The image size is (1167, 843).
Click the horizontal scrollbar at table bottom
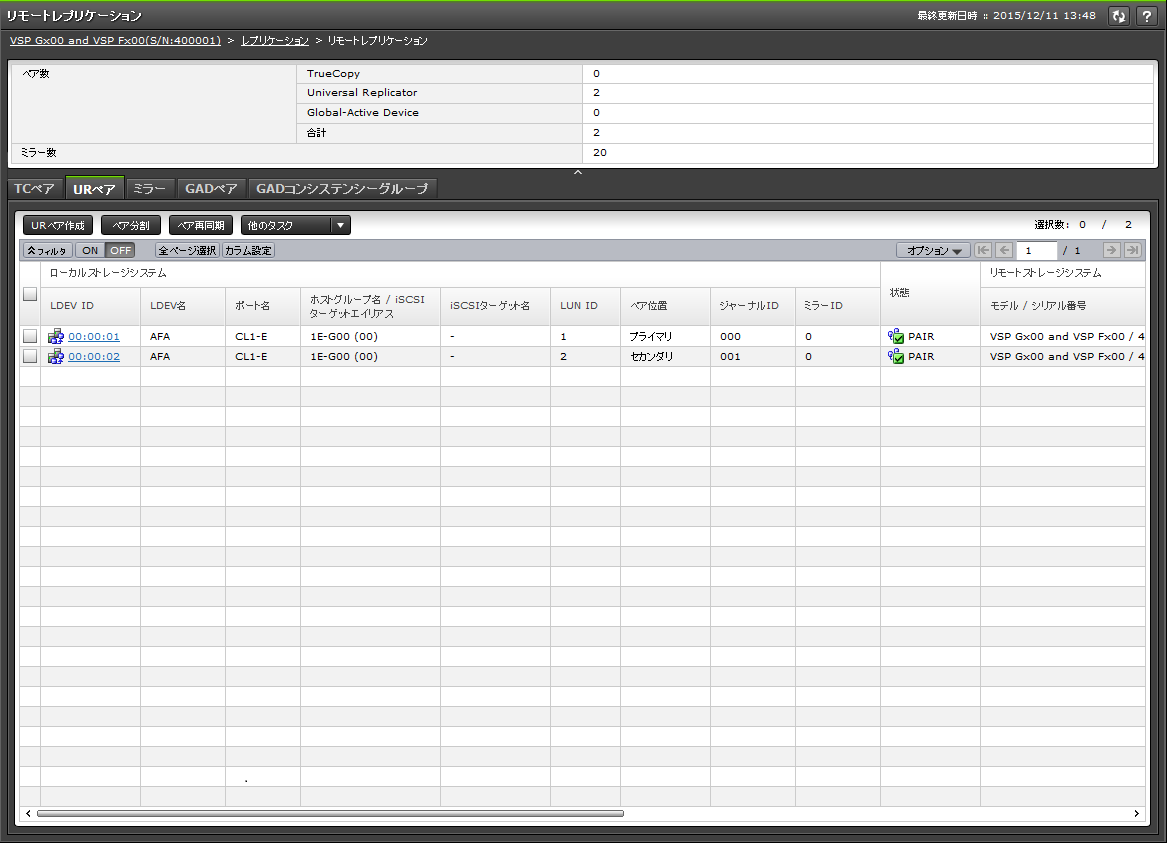330,814
